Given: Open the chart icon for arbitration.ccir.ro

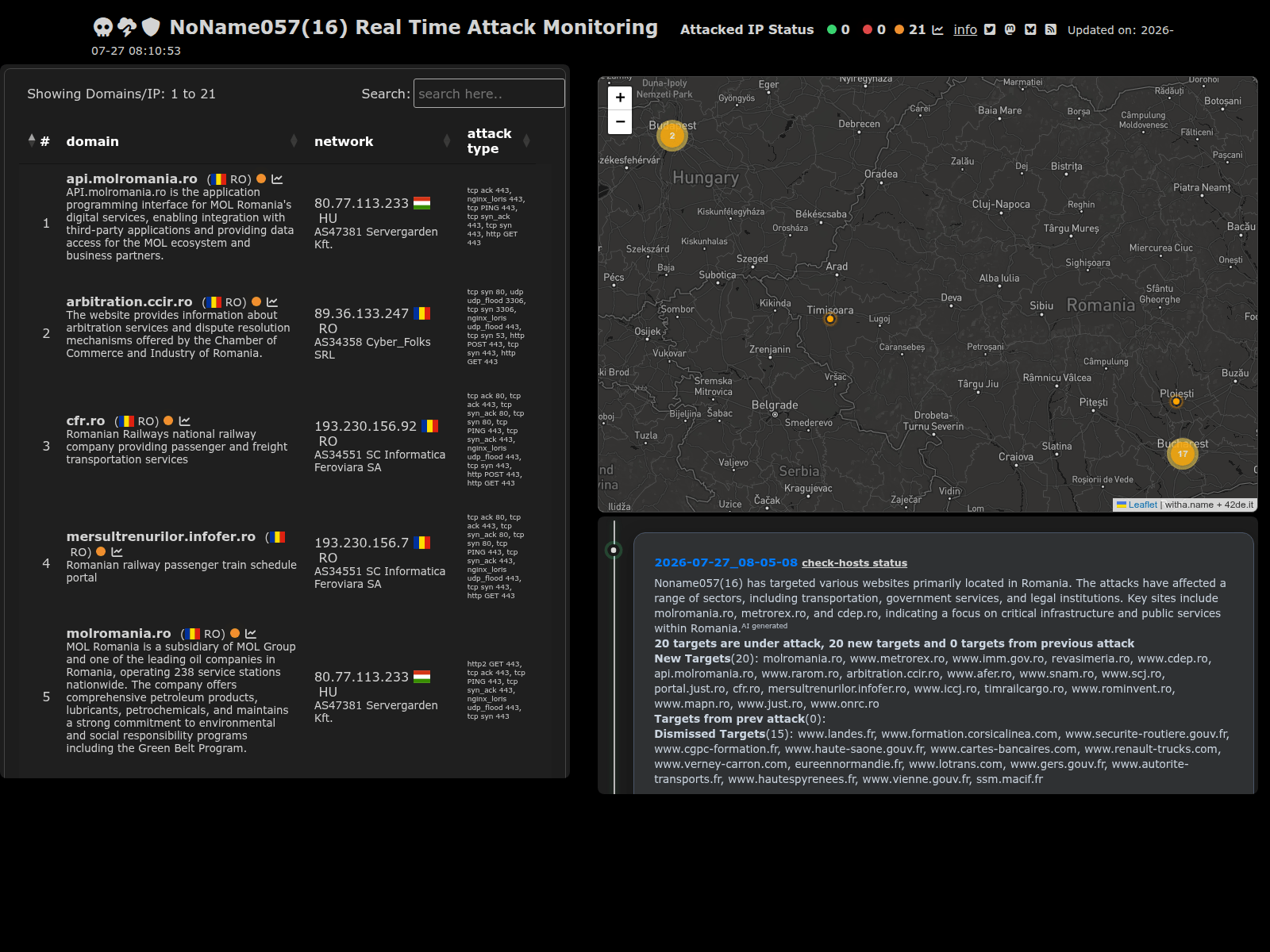Looking at the screenshot, I should coord(272,302).
